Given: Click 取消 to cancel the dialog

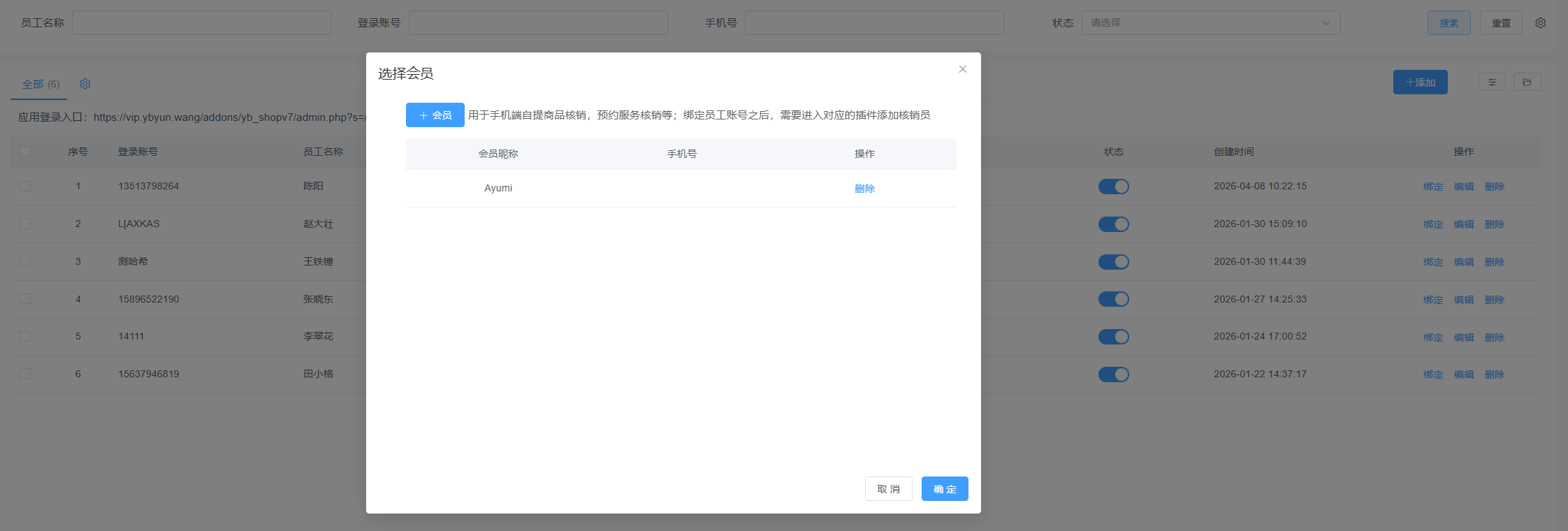Looking at the screenshot, I should (x=888, y=489).
